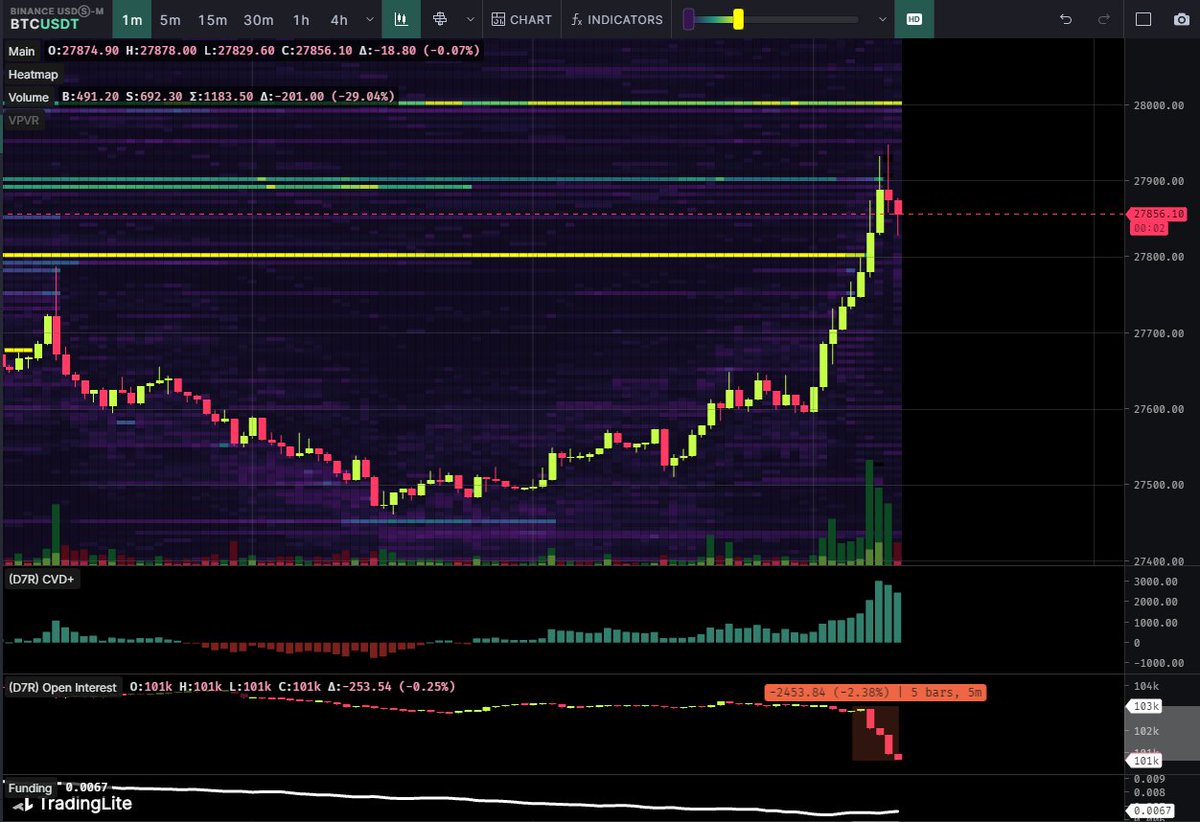
Task: Open the BTCUSDT symbol selector
Action: click(x=54, y=19)
